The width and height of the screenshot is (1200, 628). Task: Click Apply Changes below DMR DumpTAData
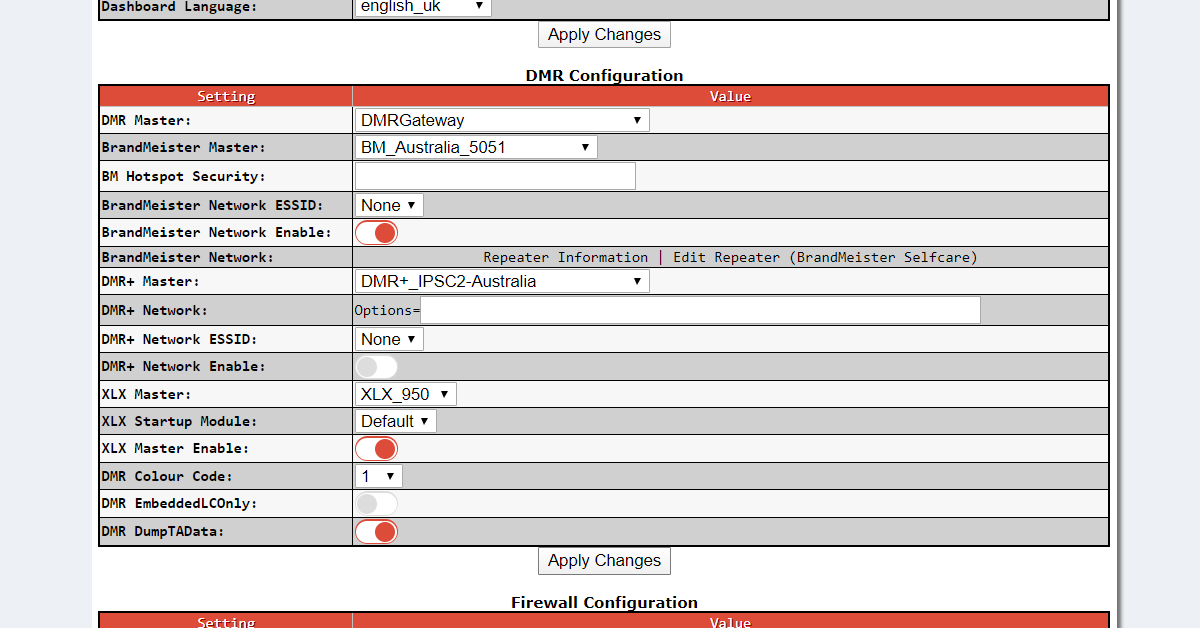(604, 560)
